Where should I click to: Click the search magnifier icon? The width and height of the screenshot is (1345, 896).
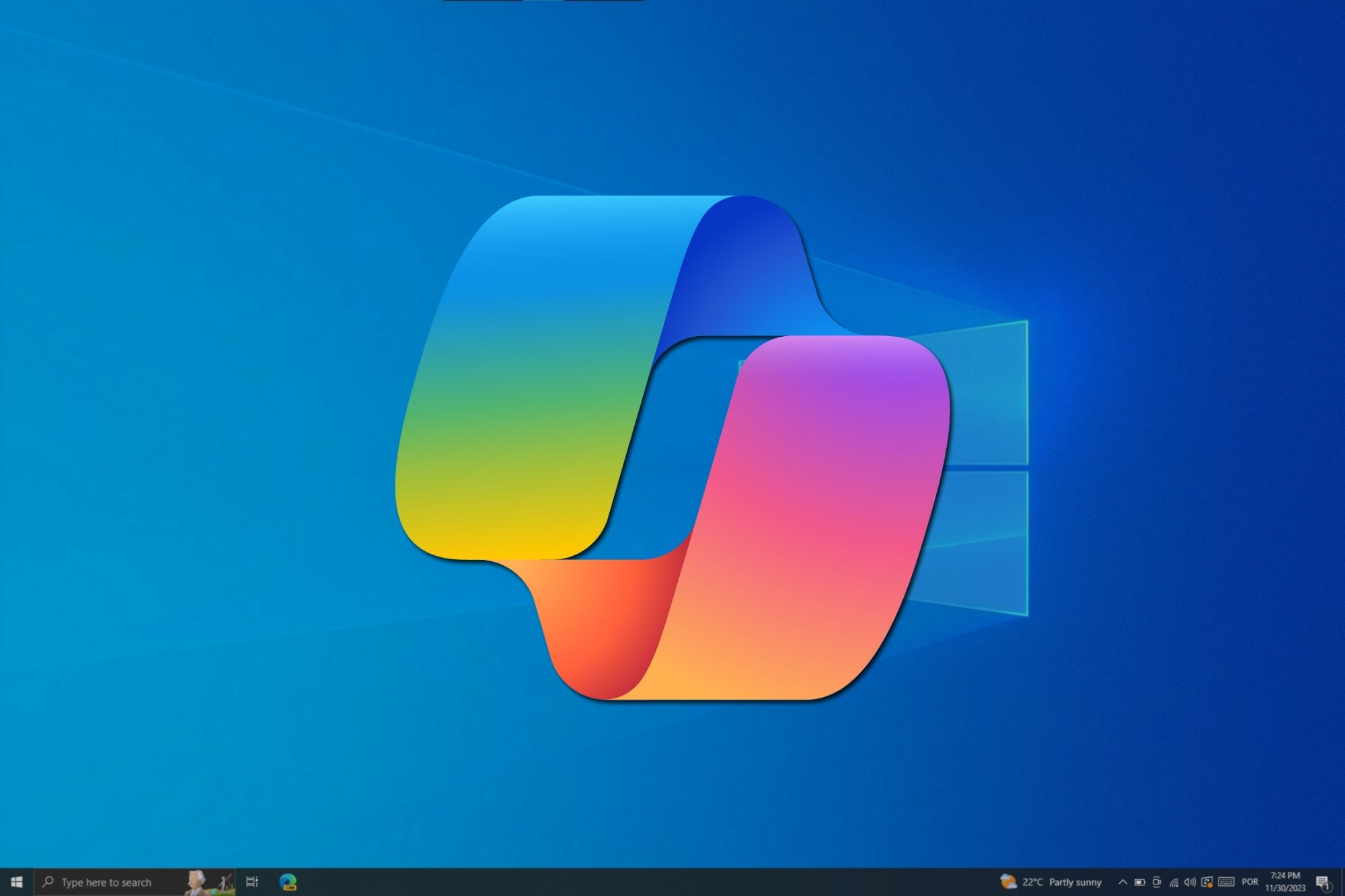click(48, 882)
